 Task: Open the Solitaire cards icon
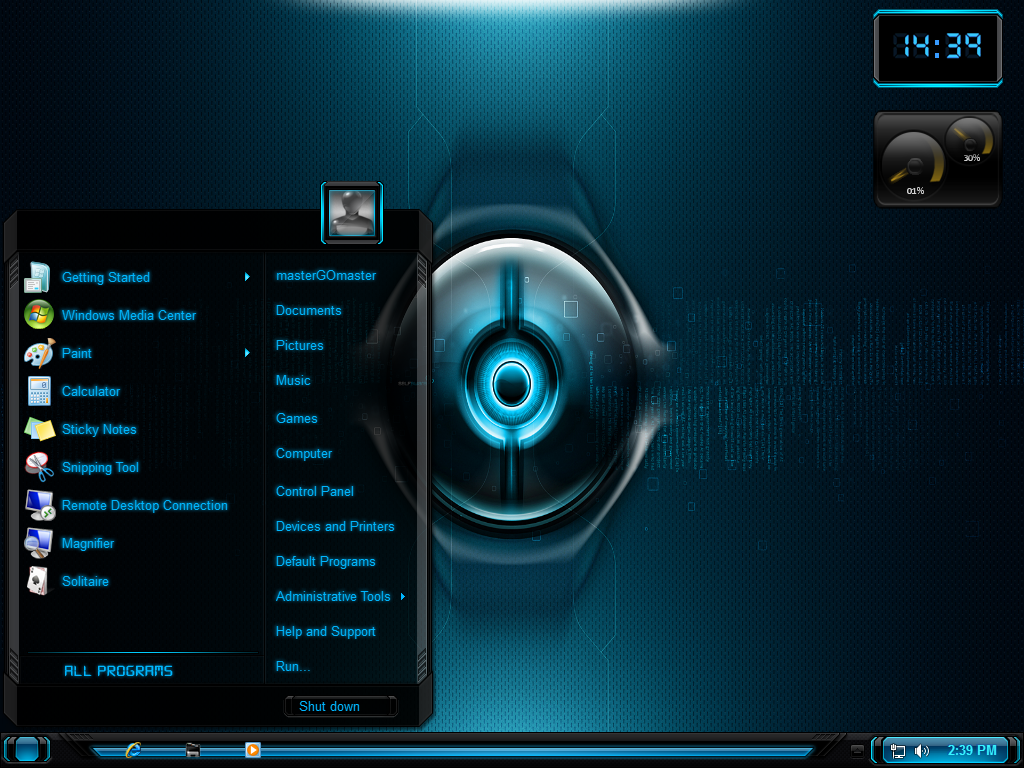[38, 581]
